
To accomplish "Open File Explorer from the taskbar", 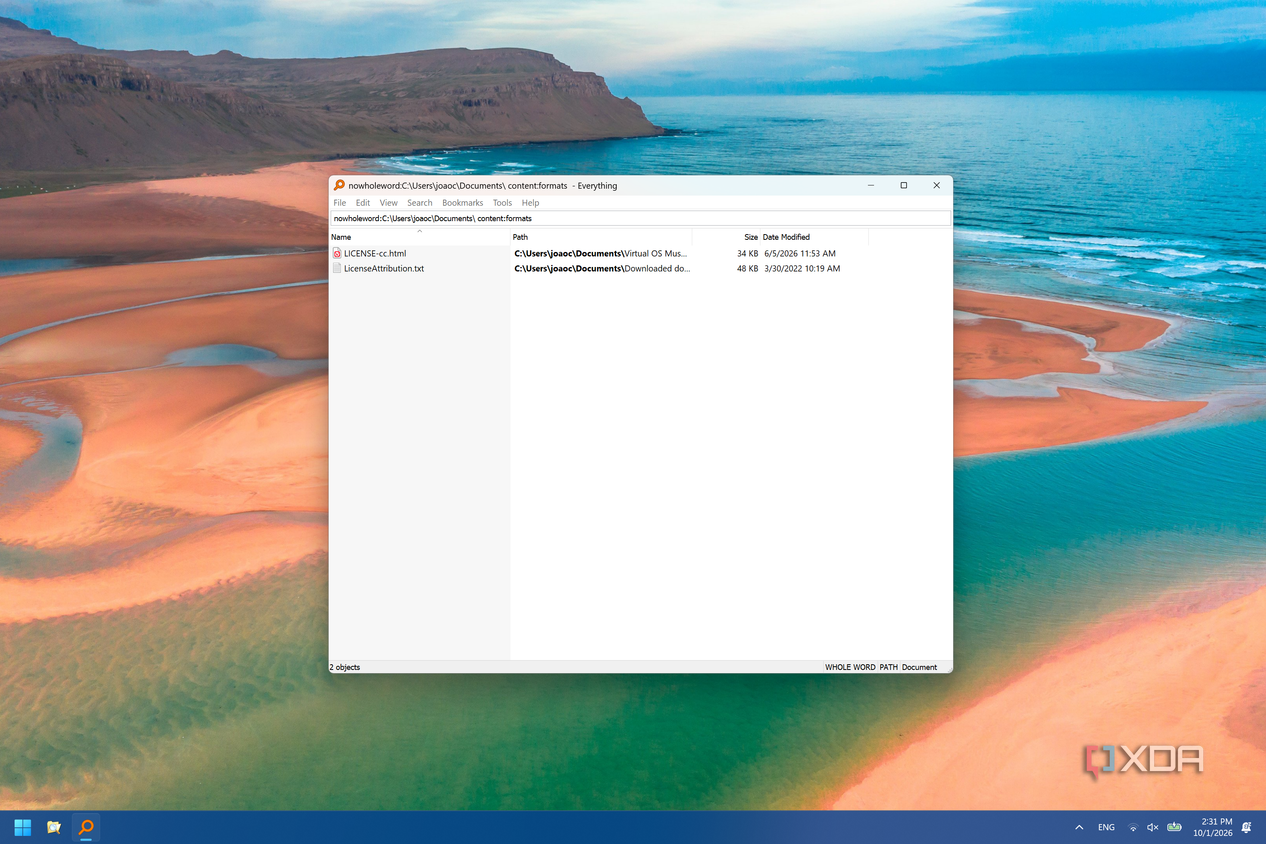I will pos(54,827).
